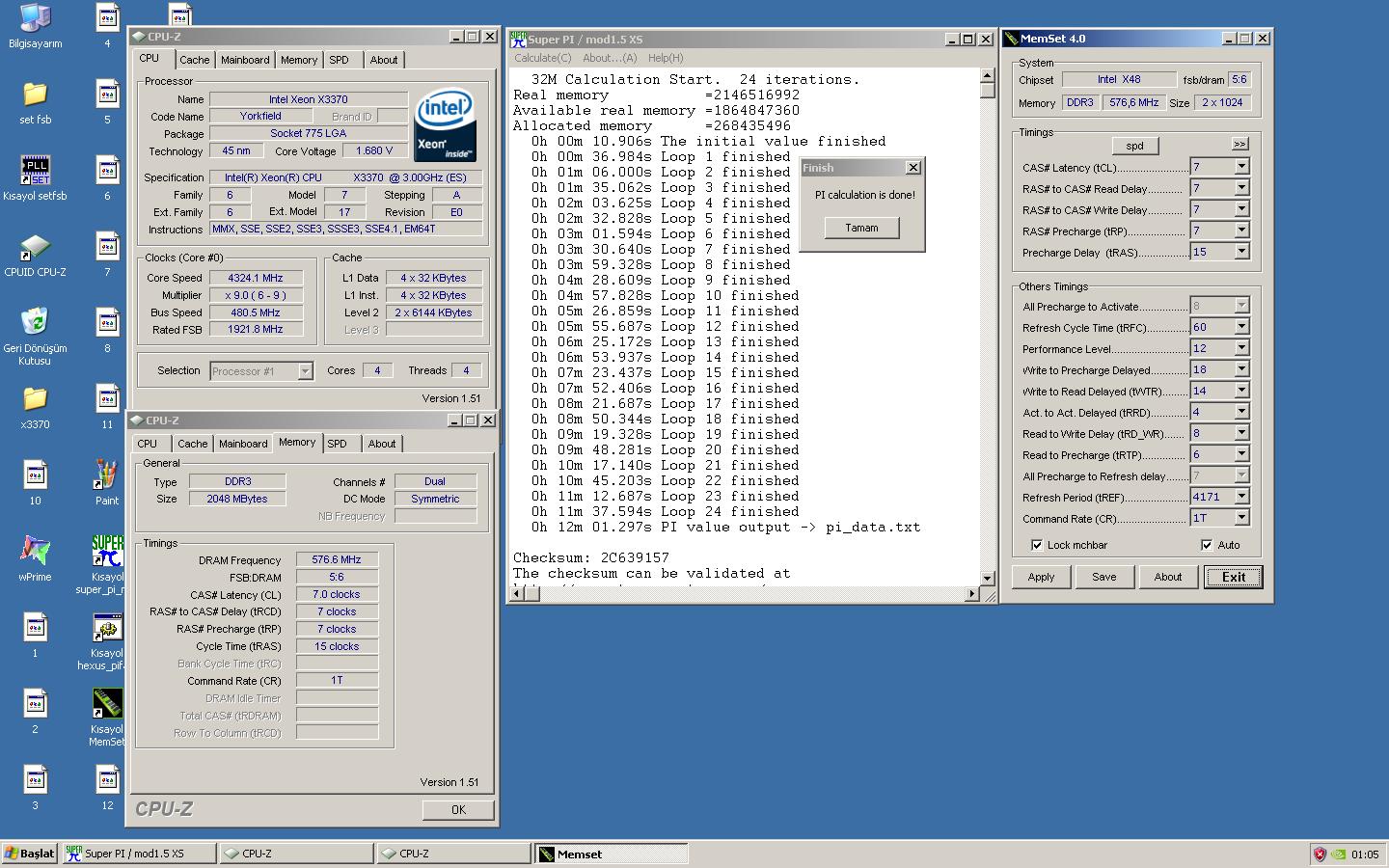
Task: Open Refresh Period (tREF) dropdown
Action: tap(1241, 497)
